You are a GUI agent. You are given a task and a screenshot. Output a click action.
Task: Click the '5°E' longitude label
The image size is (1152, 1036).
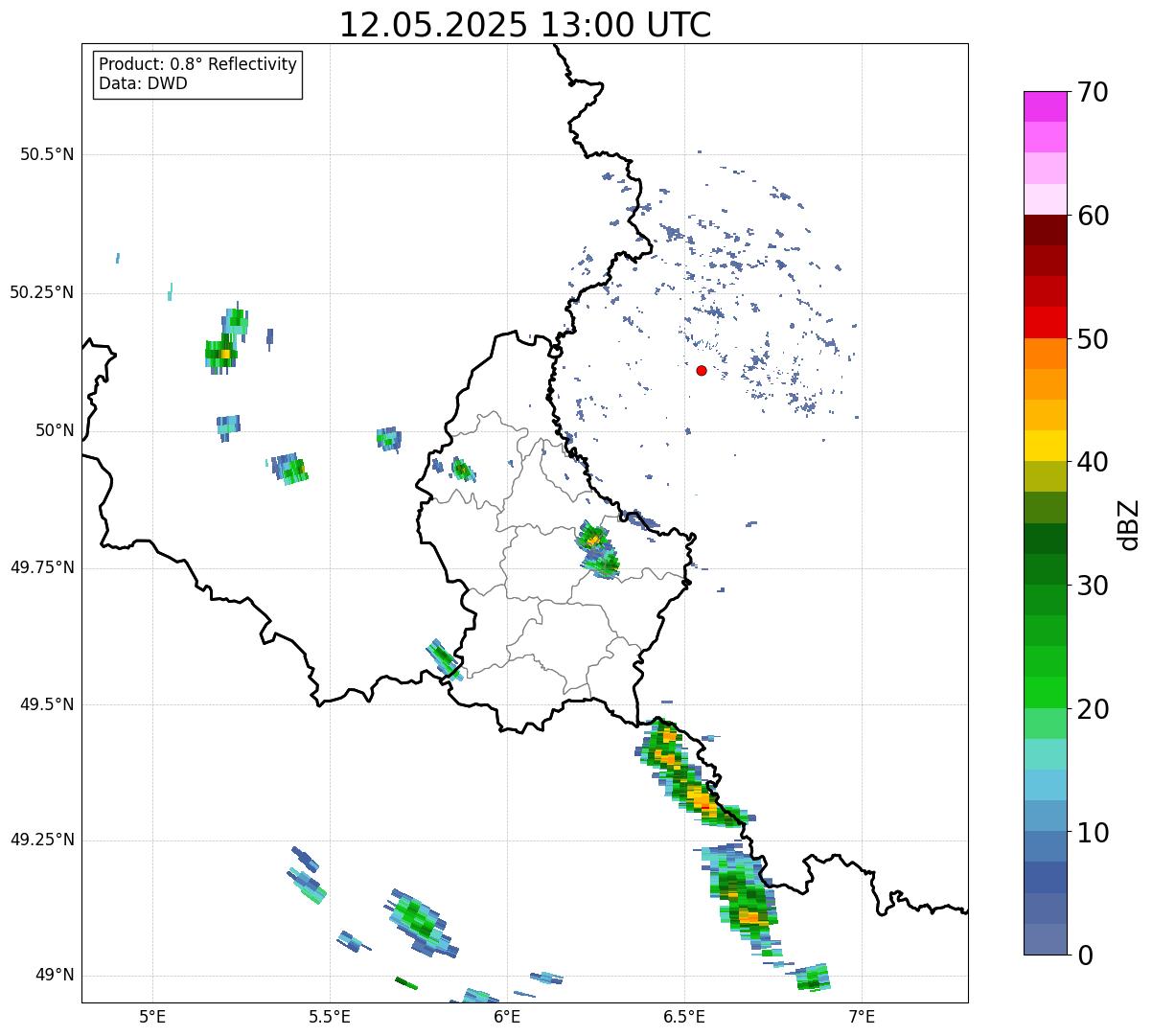click(x=152, y=1016)
